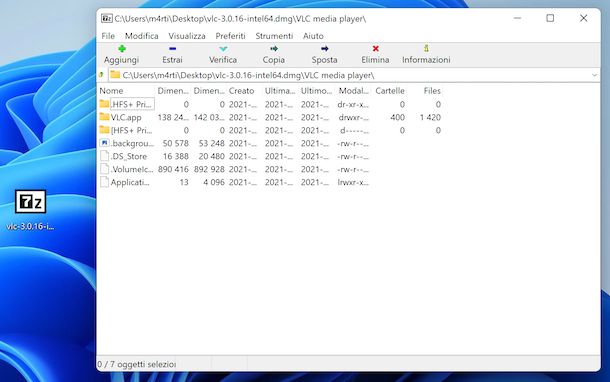Image resolution: width=610 pixels, height=382 pixels.
Task: Click the dr-xr-x... mode value
Action: 353,104
